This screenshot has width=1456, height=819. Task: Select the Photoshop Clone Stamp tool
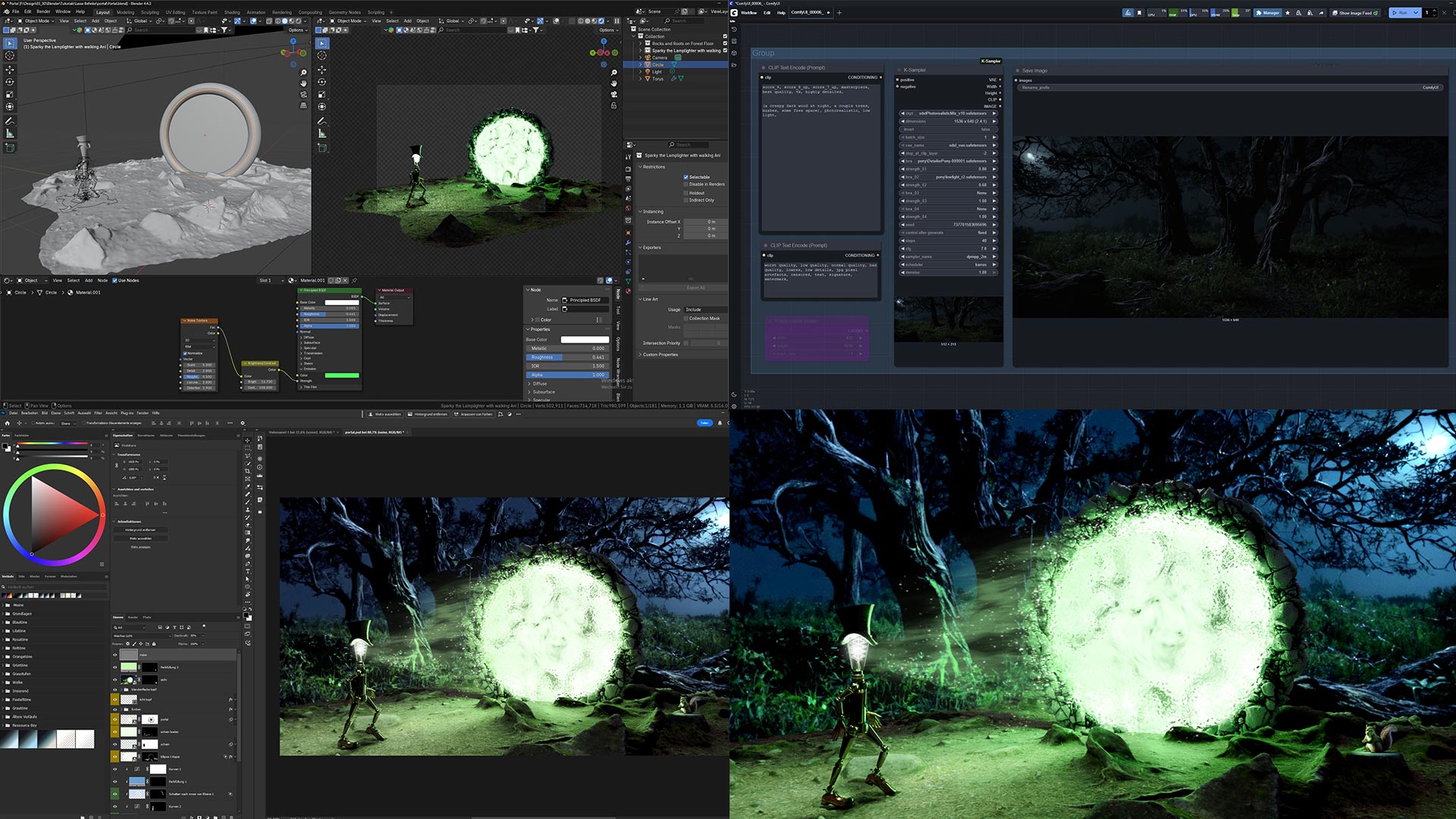(x=247, y=510)
